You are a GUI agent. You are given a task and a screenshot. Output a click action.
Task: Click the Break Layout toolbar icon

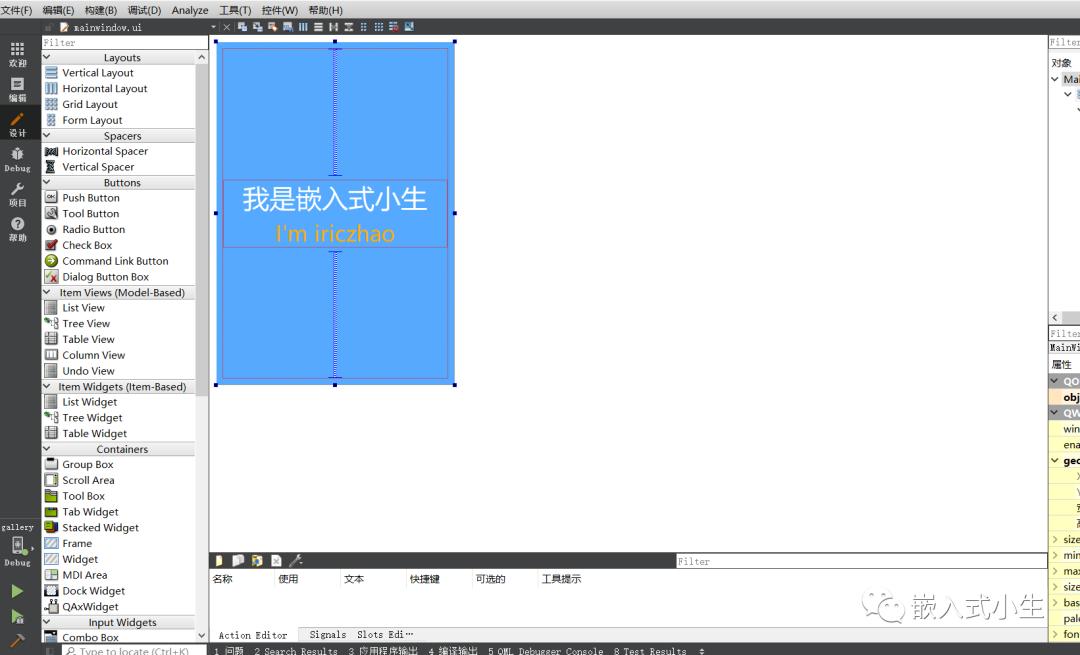coord(394,27)
